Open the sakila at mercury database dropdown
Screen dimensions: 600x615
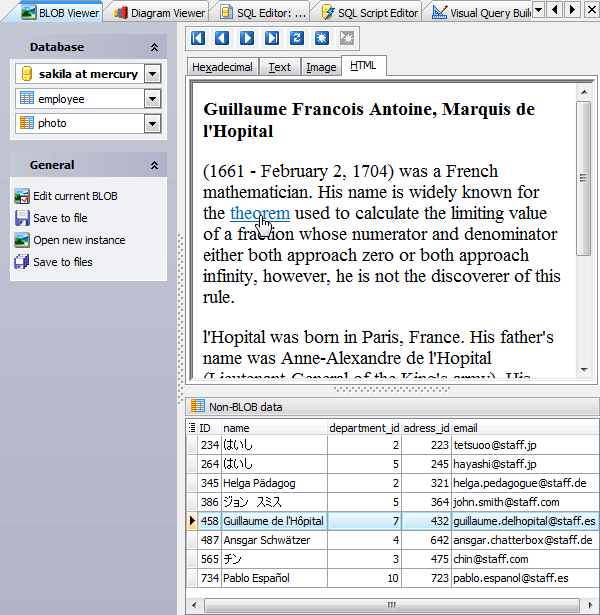tap(152, 74)
